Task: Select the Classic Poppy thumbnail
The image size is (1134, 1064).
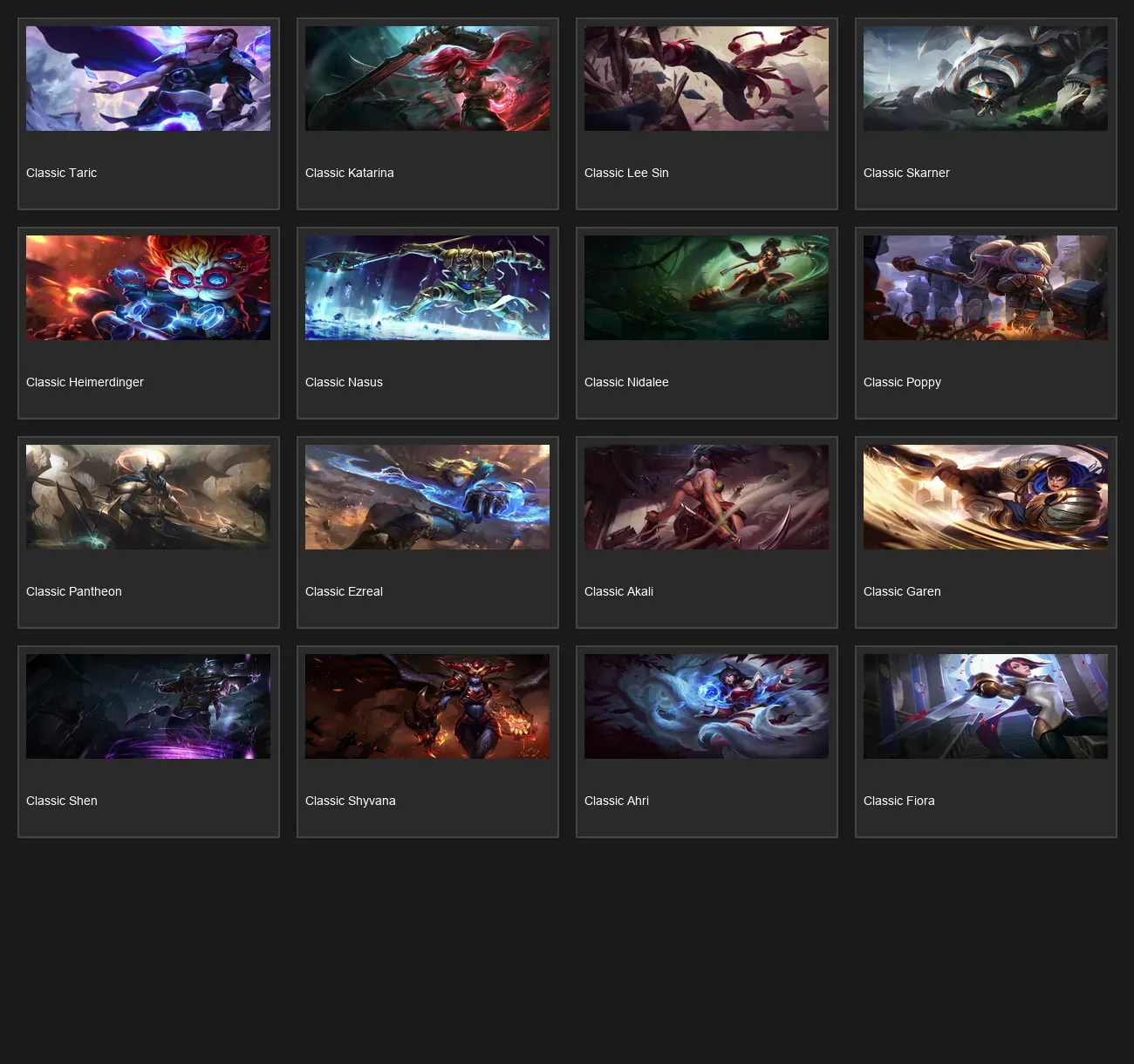Action: (986, 288)
